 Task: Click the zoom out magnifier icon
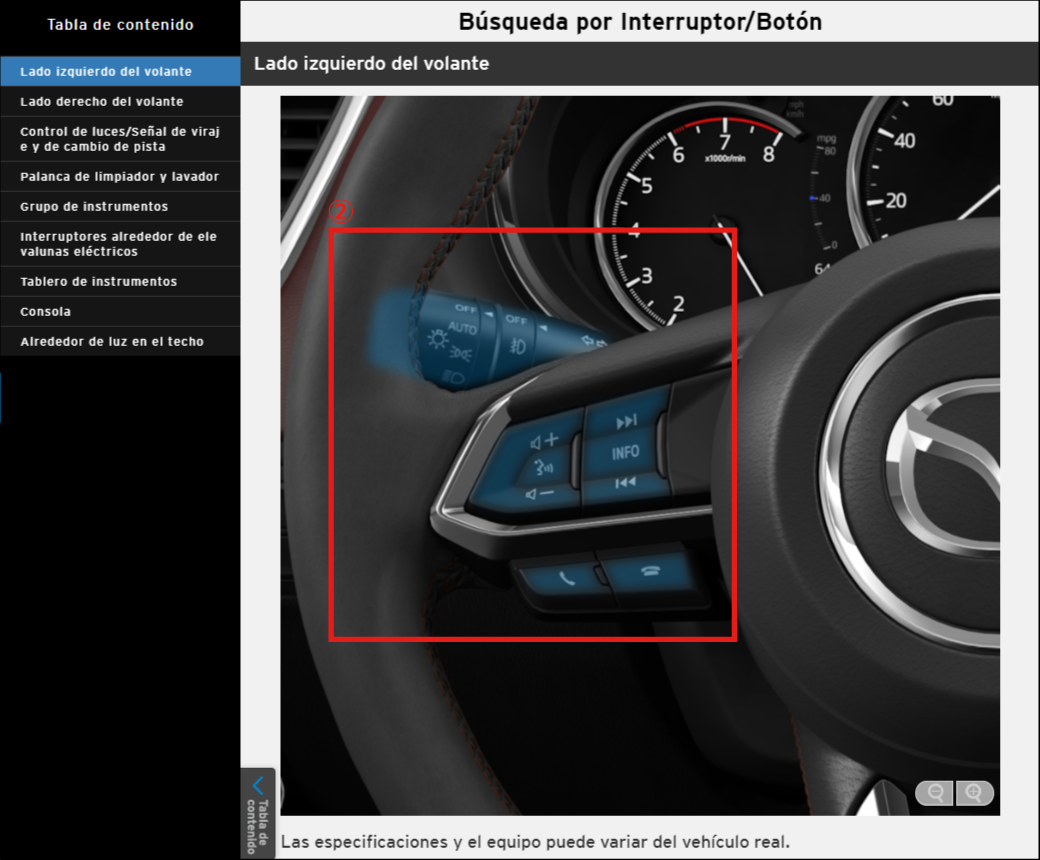936,793
